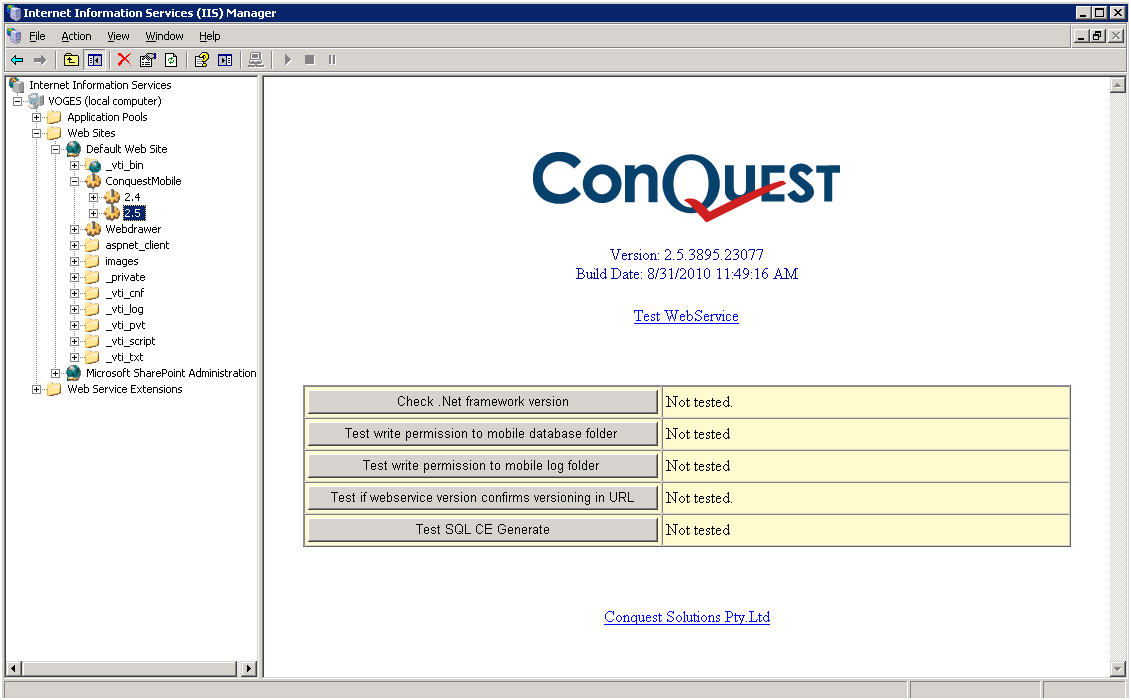Viewport: 1131px width, 700px height.
Task: Restore the inner MDI child window
Action: [1098, 36]
